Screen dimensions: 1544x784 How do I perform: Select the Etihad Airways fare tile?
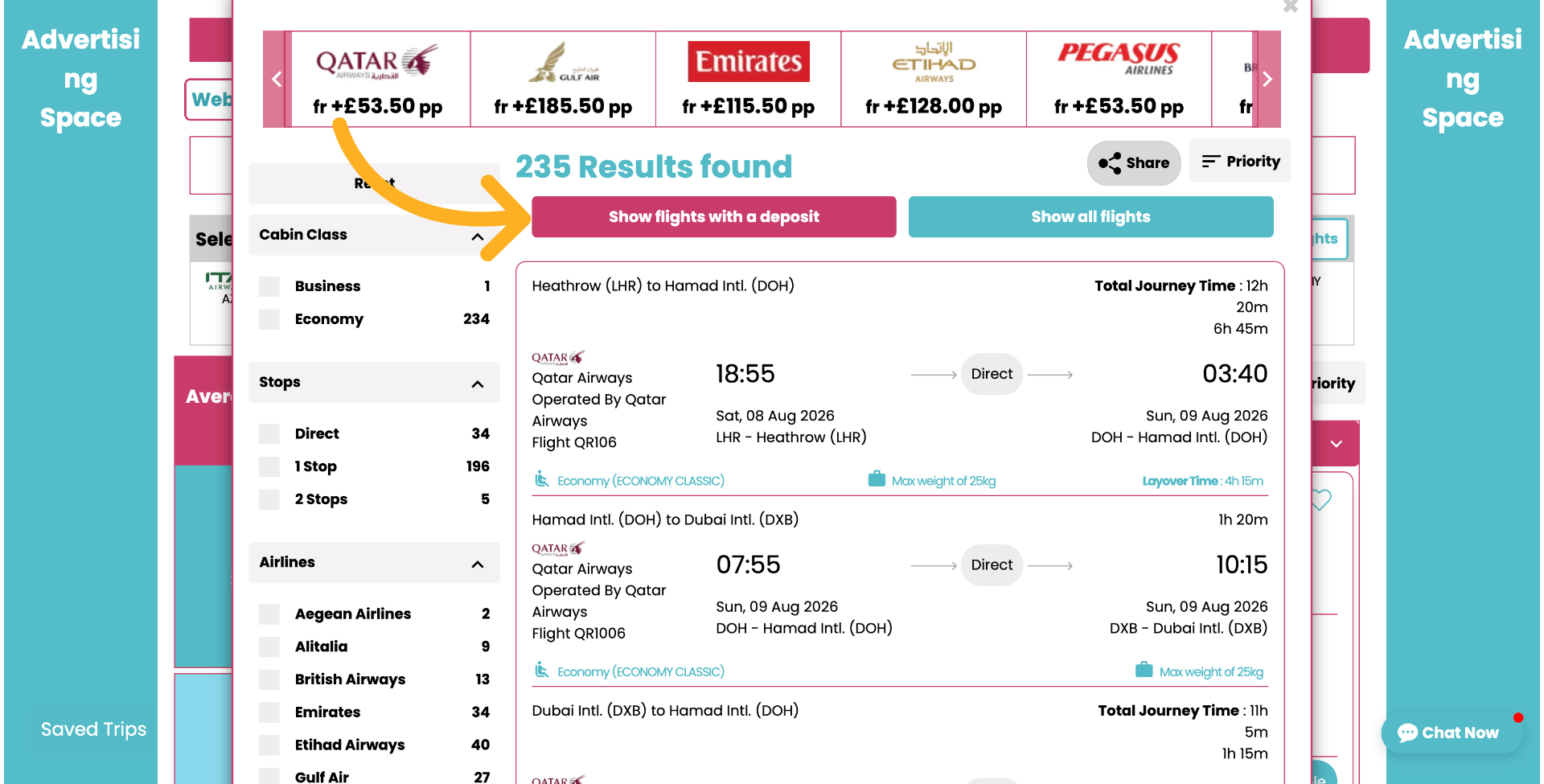933,78
